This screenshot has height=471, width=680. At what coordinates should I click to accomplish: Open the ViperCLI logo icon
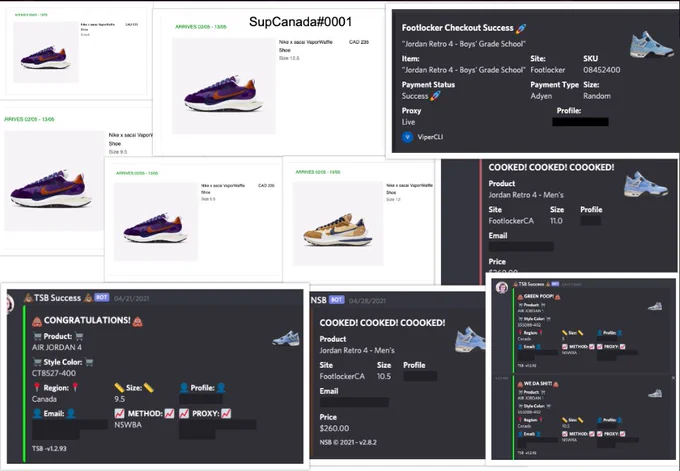click(x=407, y=137)
